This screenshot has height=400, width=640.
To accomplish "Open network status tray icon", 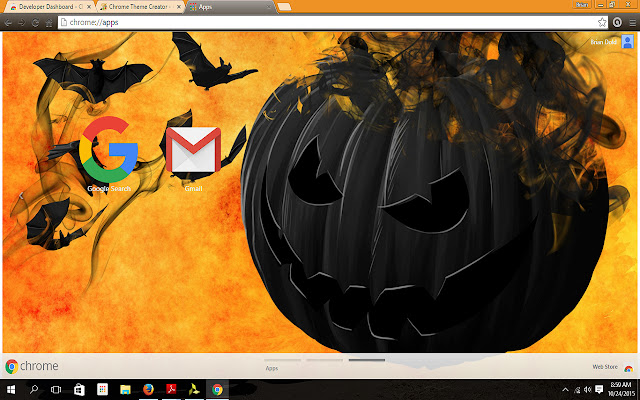I will coord(577,390).
